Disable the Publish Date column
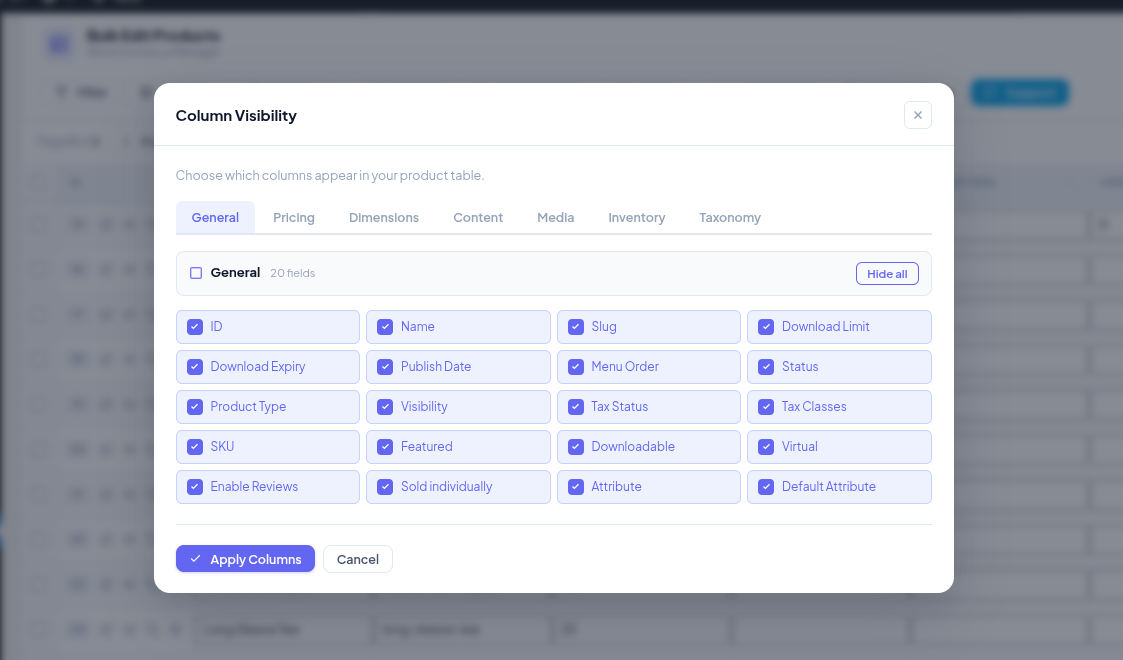 pos(385,366)
